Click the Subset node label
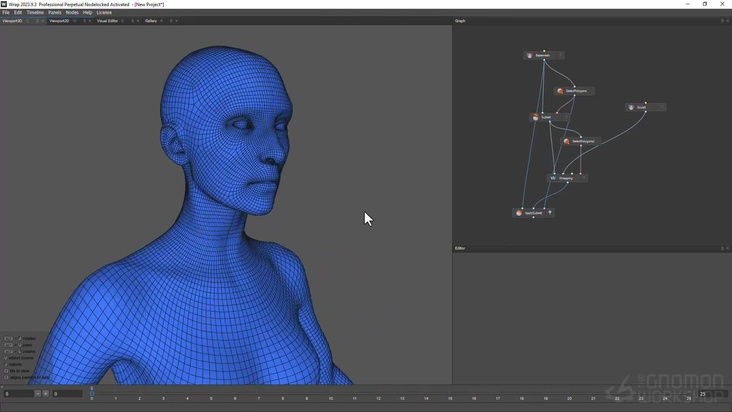 point(546,117)
